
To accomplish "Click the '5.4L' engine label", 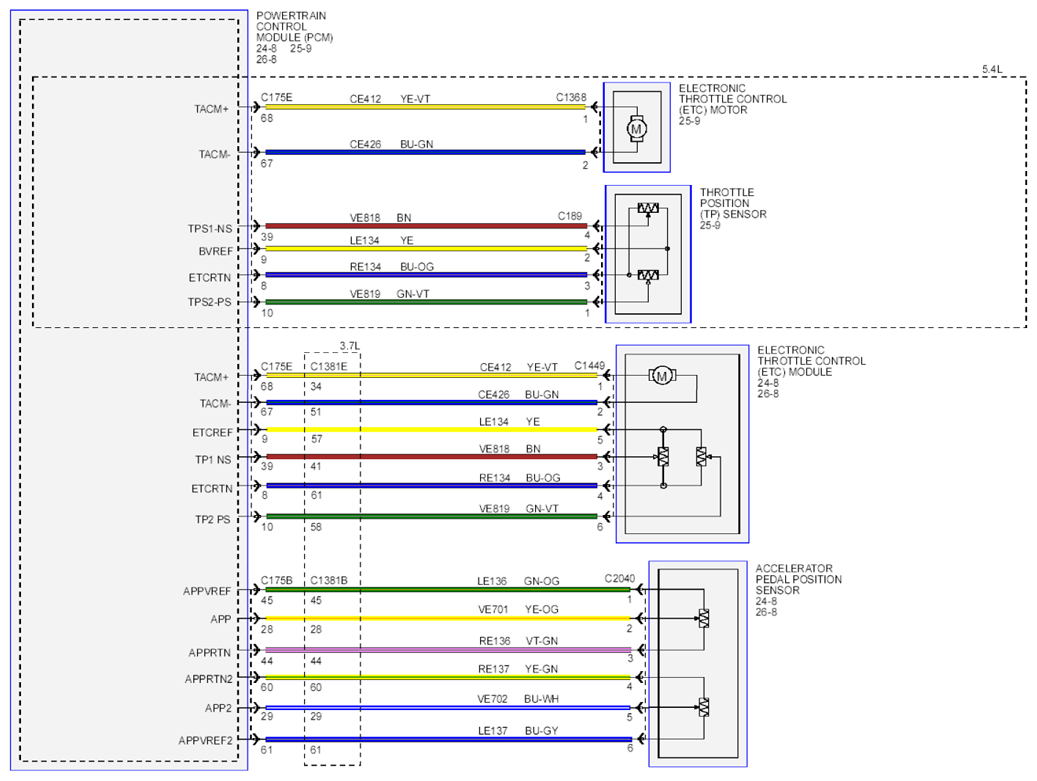I will (991, 69).
